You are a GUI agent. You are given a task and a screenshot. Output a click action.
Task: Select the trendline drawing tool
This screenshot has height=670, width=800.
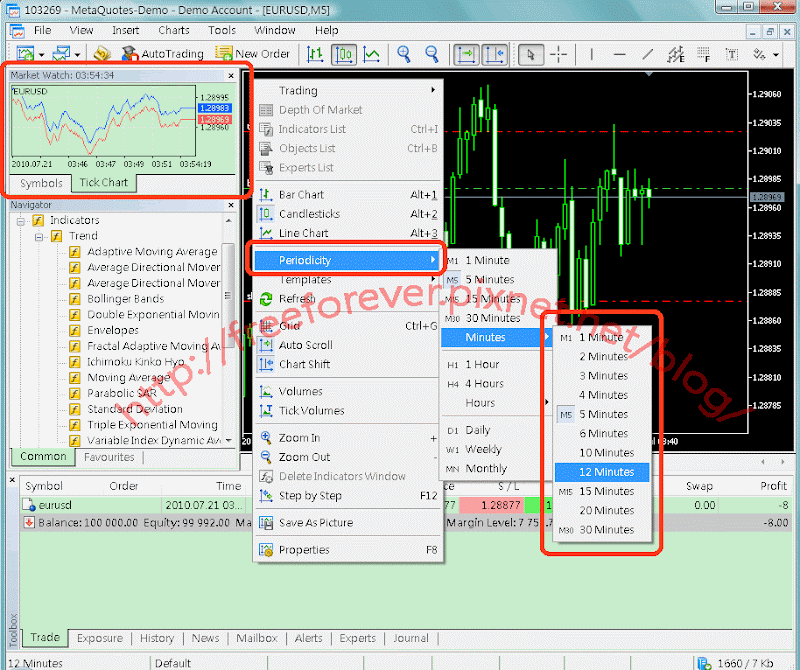647,54
